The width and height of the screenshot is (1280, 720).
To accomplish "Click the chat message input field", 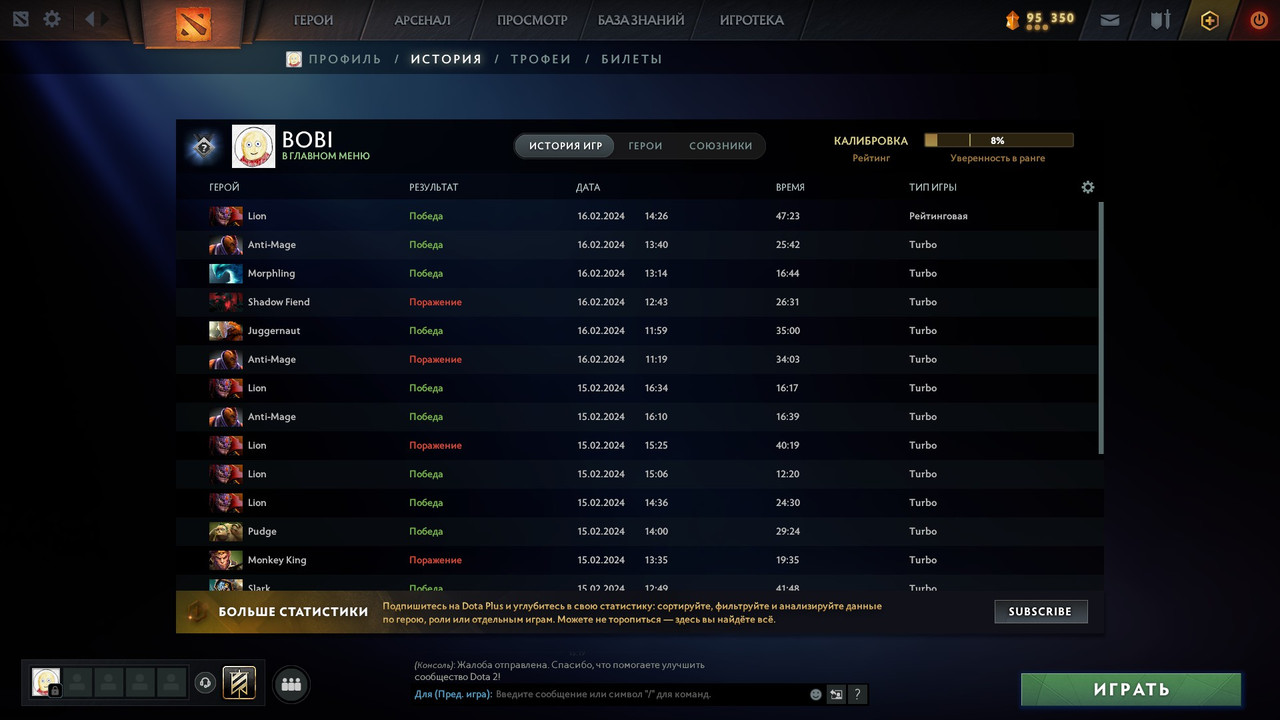I will point(649,694).
